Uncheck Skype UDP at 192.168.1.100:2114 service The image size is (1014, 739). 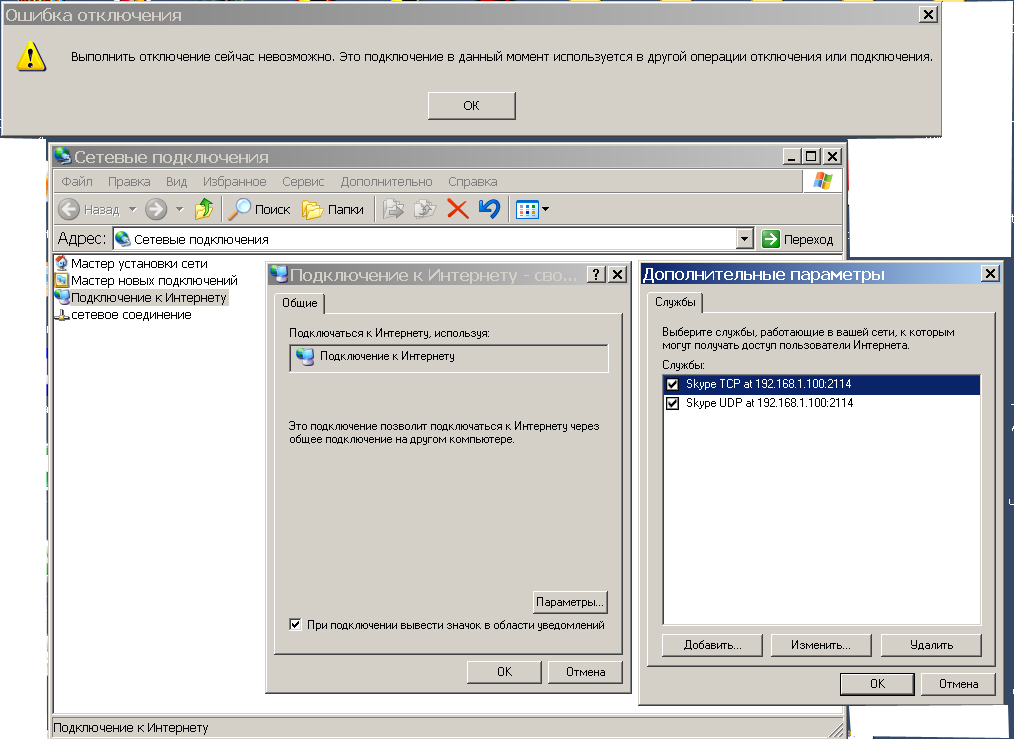[672, 403]
